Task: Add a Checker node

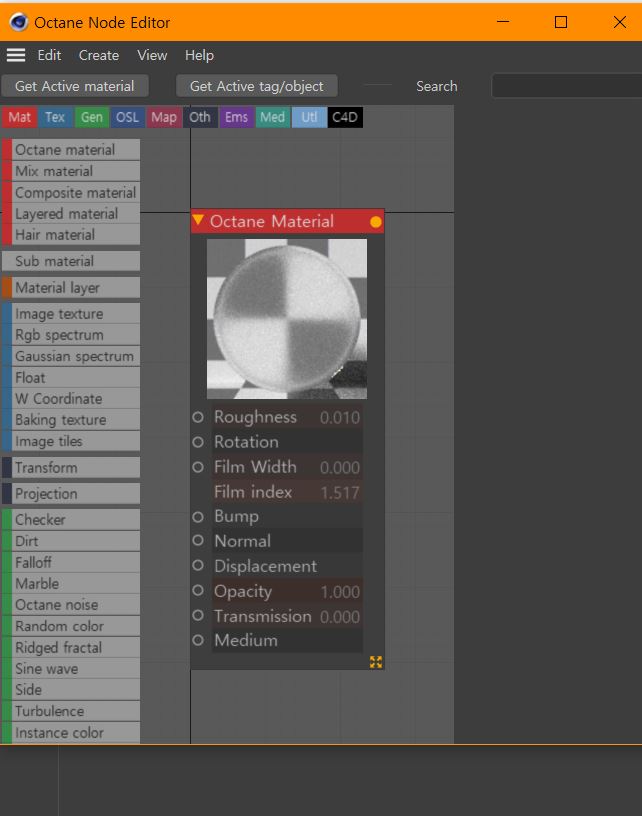Action: point(71,520)
